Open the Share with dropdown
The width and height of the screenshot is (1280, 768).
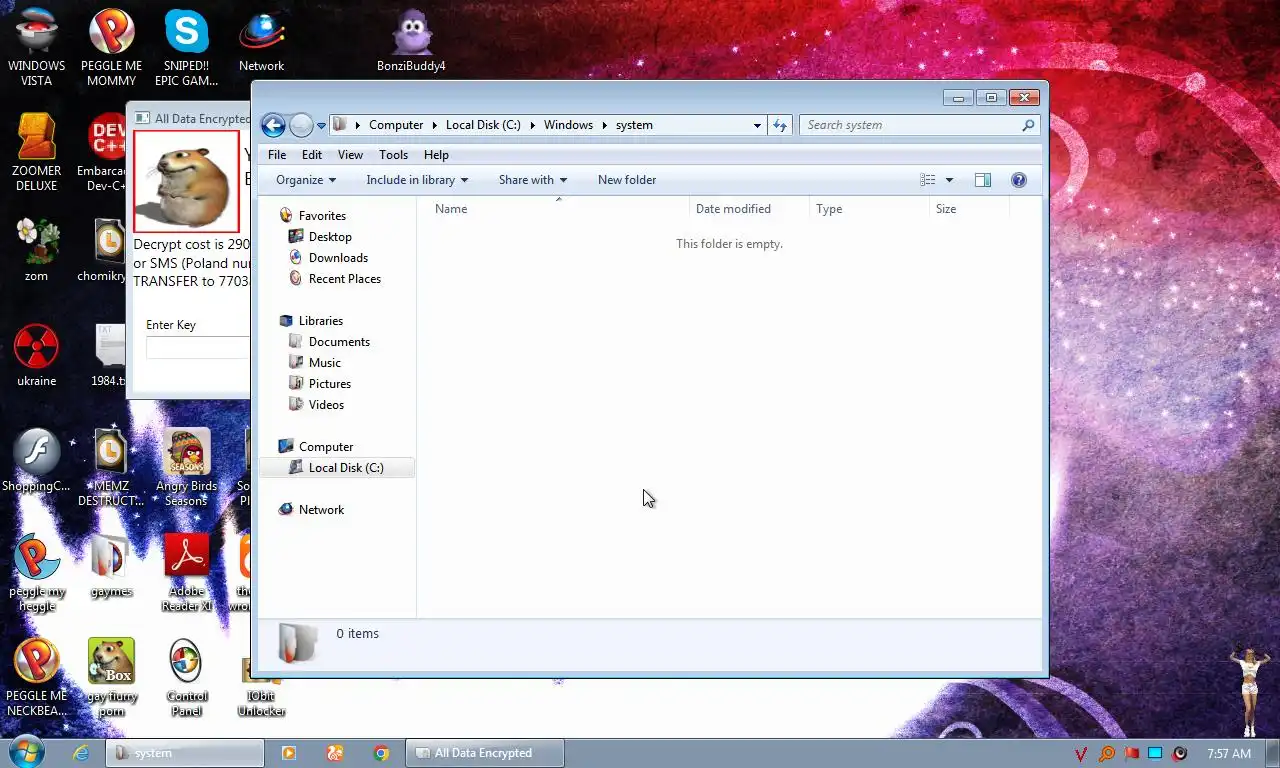pos(533,180)
